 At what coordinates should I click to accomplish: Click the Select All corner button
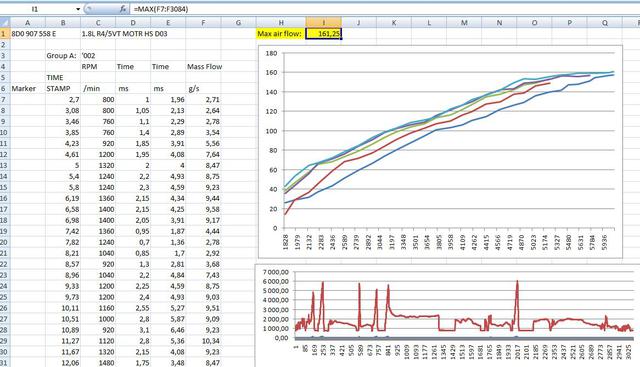click(x=4, y=22)
